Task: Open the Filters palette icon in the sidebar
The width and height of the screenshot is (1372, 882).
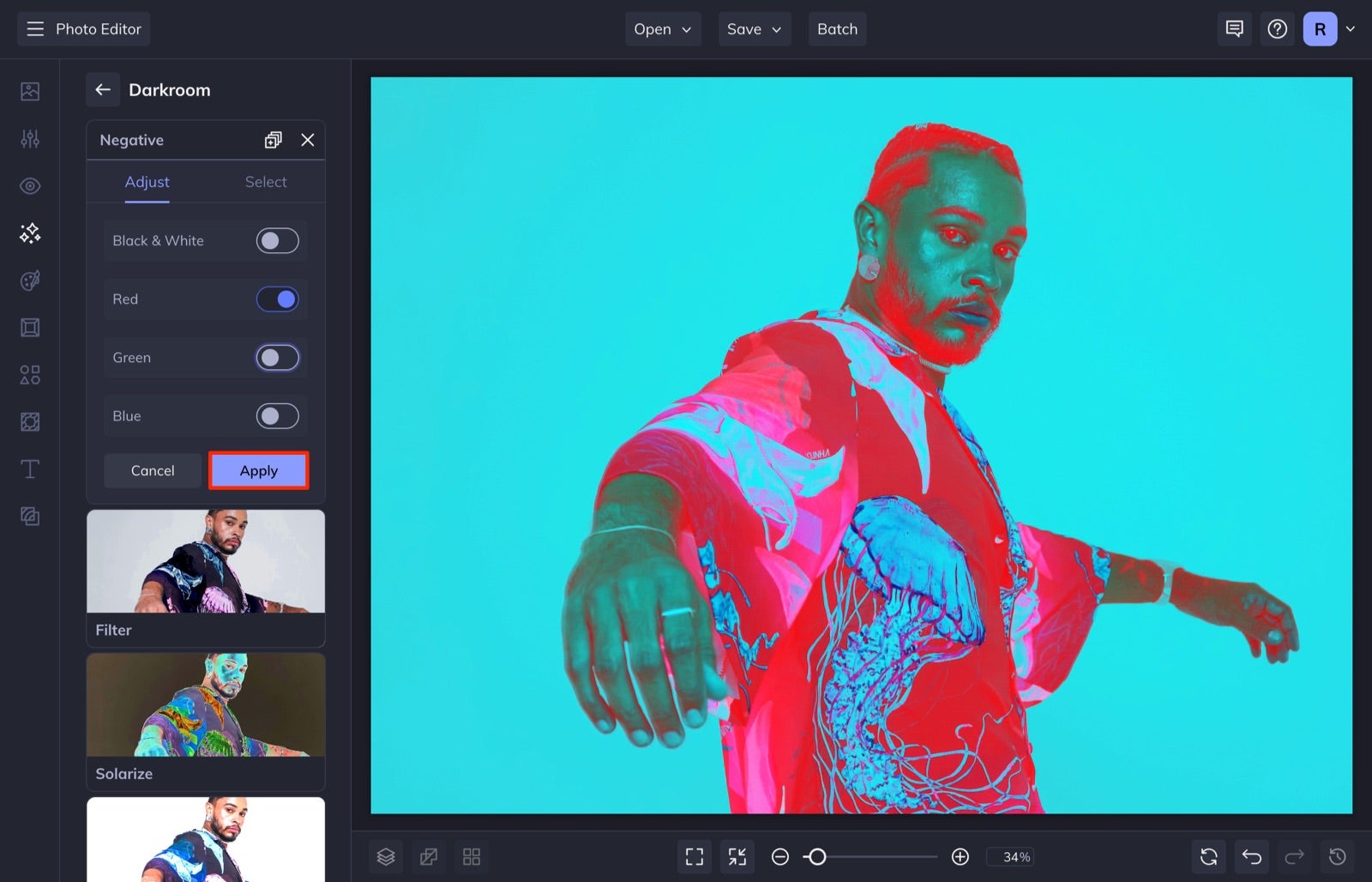Action: coord(29,280)
